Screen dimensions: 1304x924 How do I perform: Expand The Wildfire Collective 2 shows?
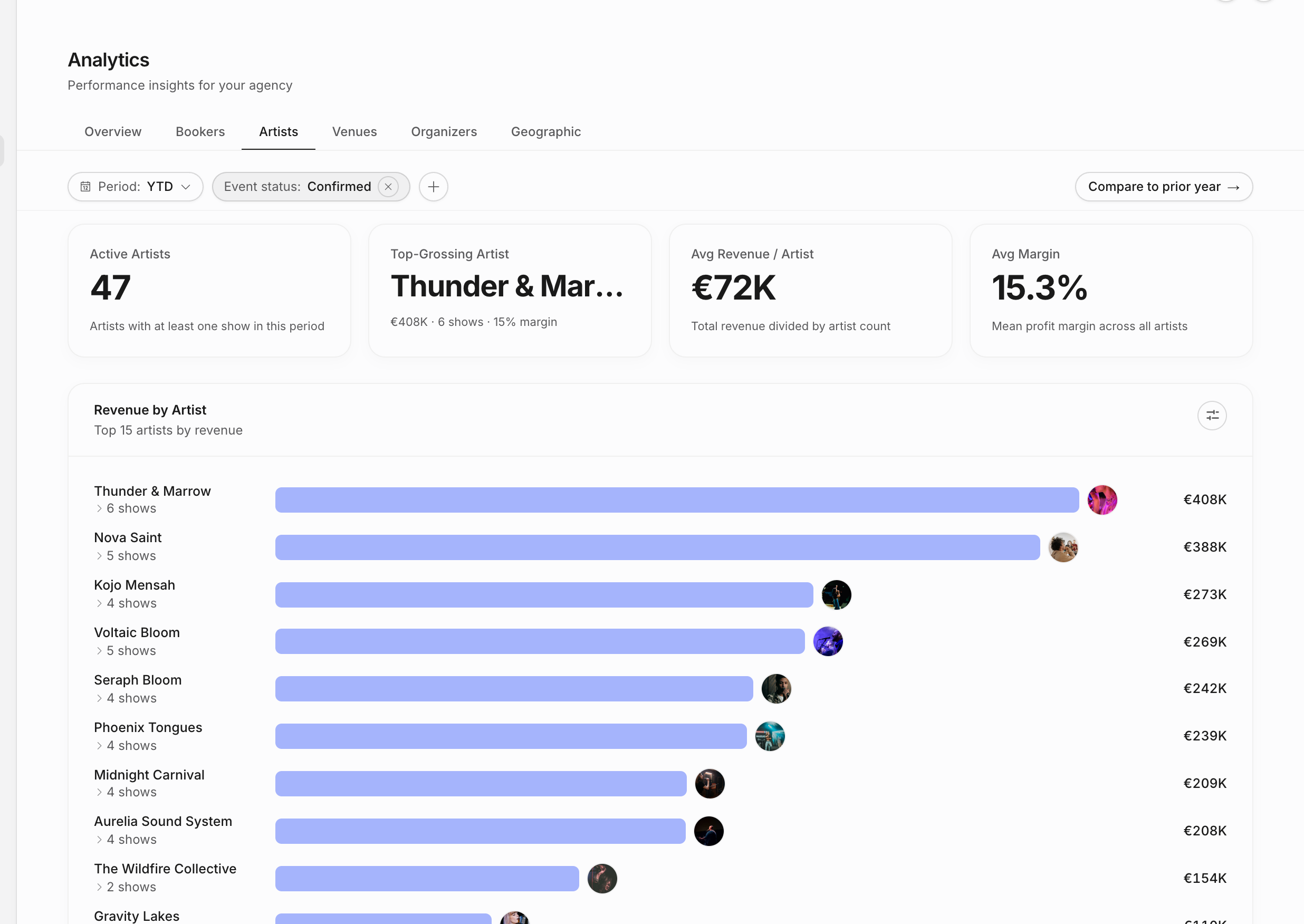(x=126, y=887)
